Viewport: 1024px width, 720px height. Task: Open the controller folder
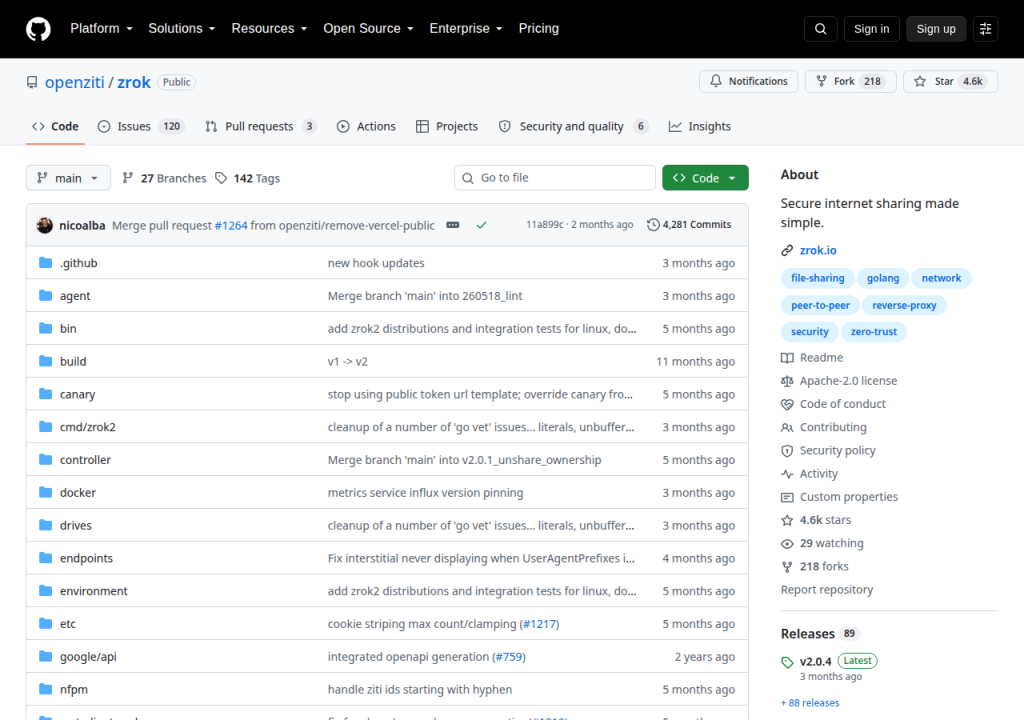86,460
